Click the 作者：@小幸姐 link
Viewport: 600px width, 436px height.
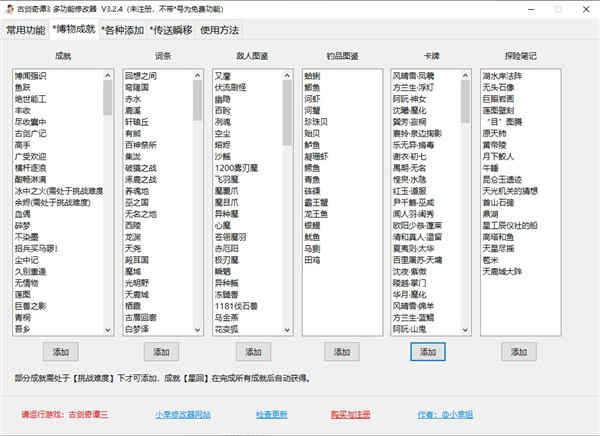445,414
